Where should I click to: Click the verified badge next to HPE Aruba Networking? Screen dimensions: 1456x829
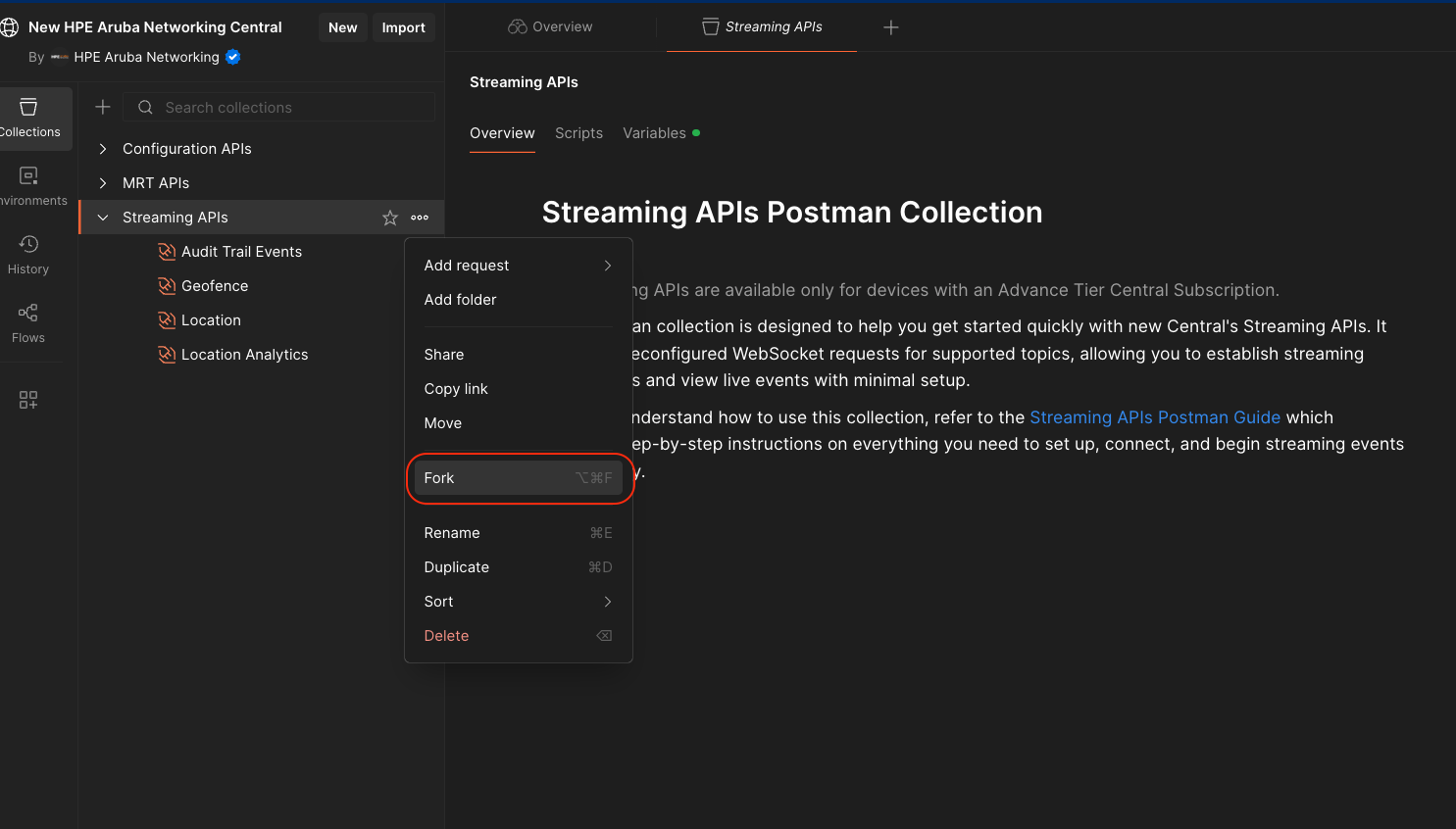(233, 57)
